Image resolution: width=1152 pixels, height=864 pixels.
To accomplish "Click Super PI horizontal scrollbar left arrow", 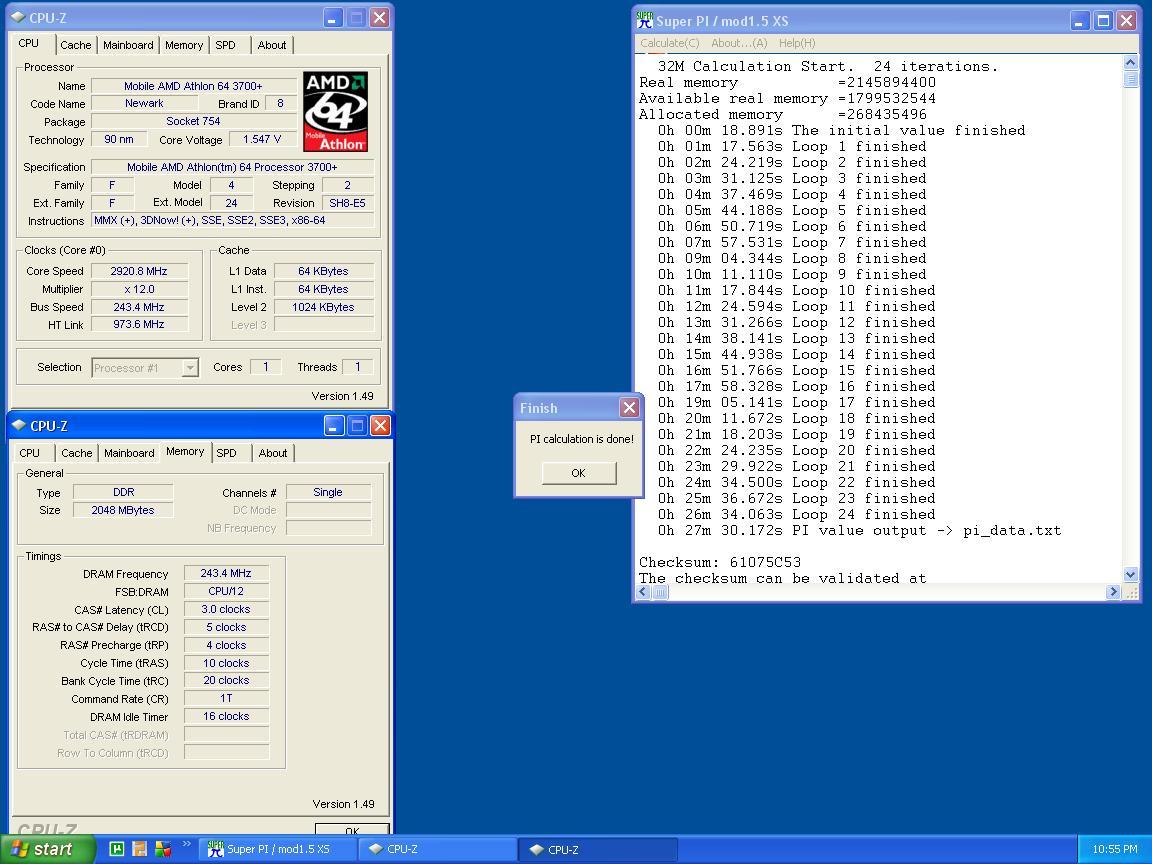I will coord(644,591).
